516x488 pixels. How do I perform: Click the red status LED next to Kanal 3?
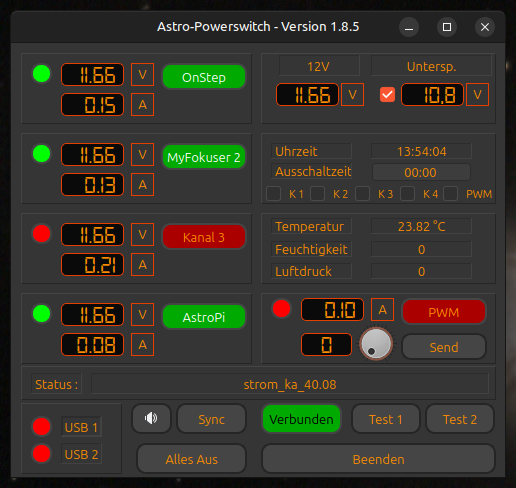42,234
